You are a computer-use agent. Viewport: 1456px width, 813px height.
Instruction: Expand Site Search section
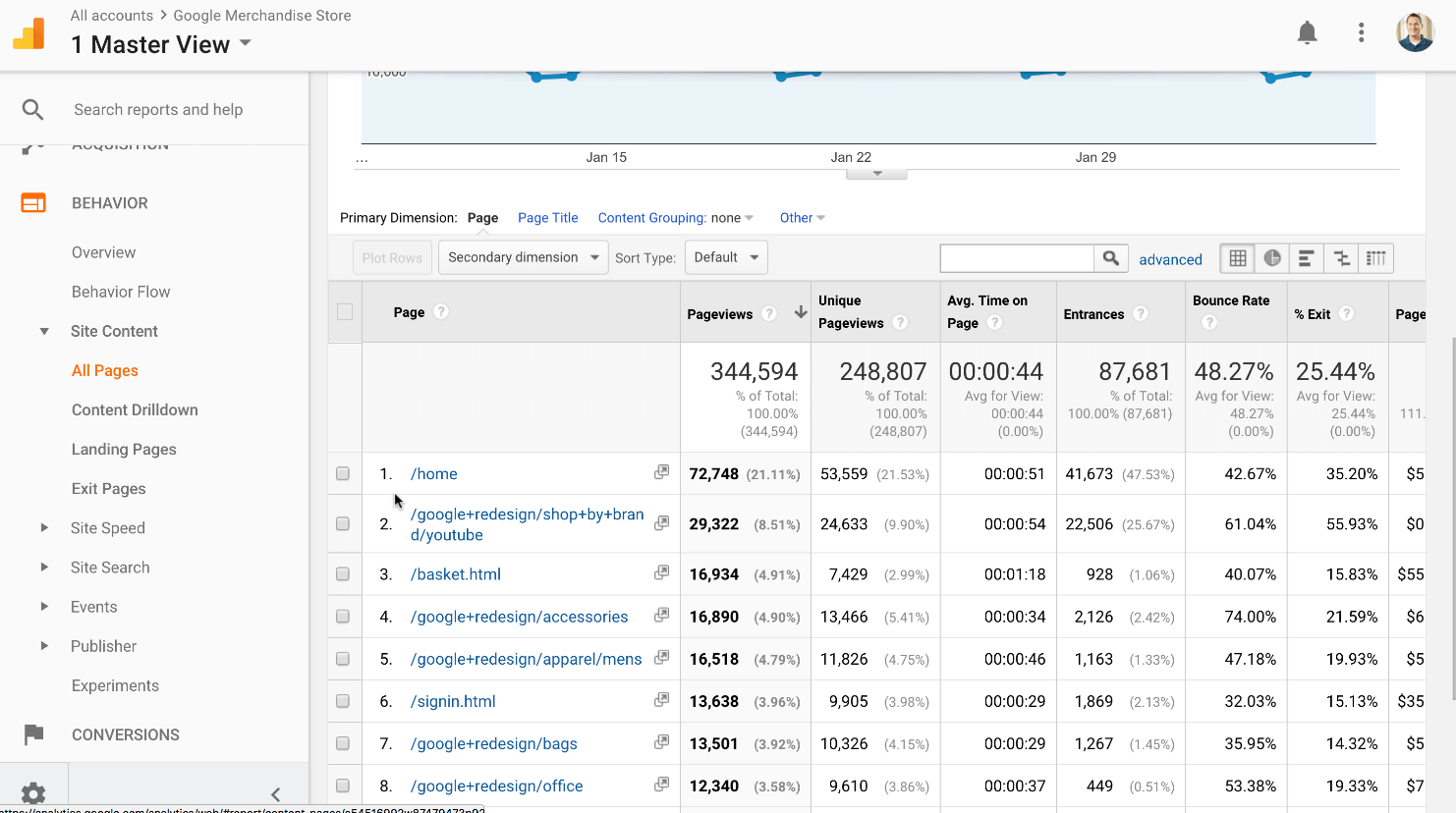coord(44,567)
